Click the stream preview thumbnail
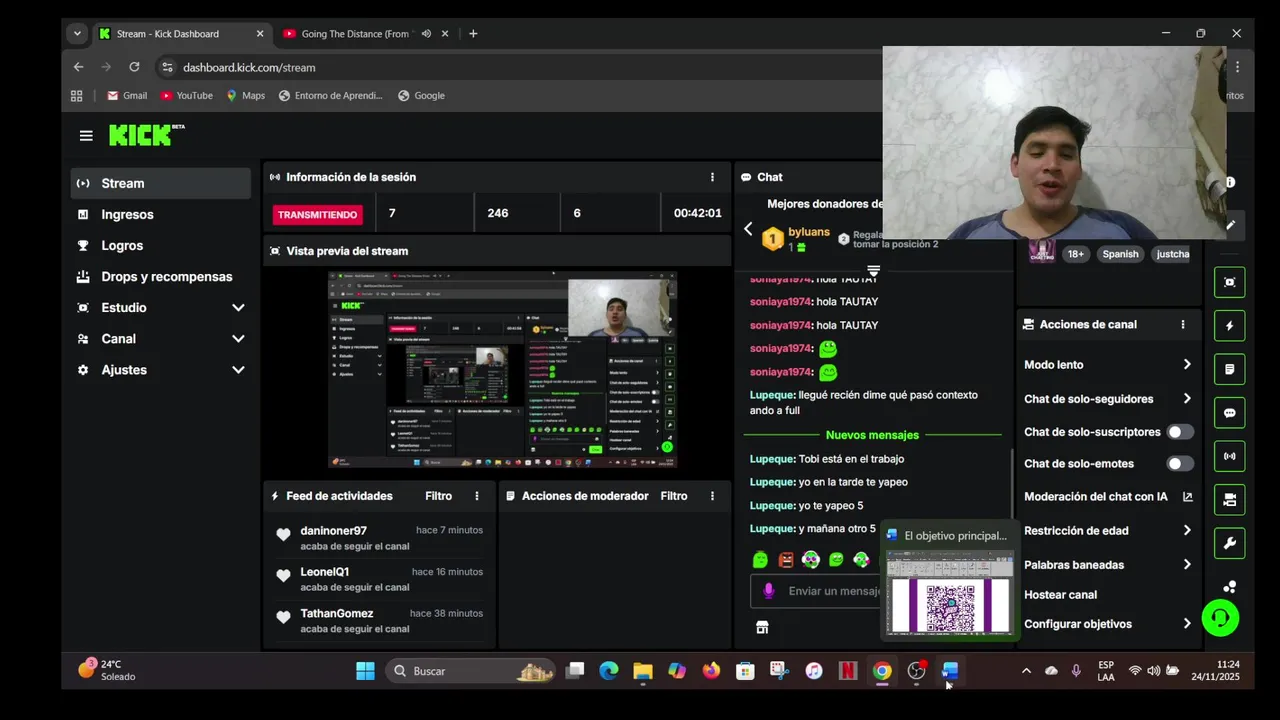 (x=503, y=370)
